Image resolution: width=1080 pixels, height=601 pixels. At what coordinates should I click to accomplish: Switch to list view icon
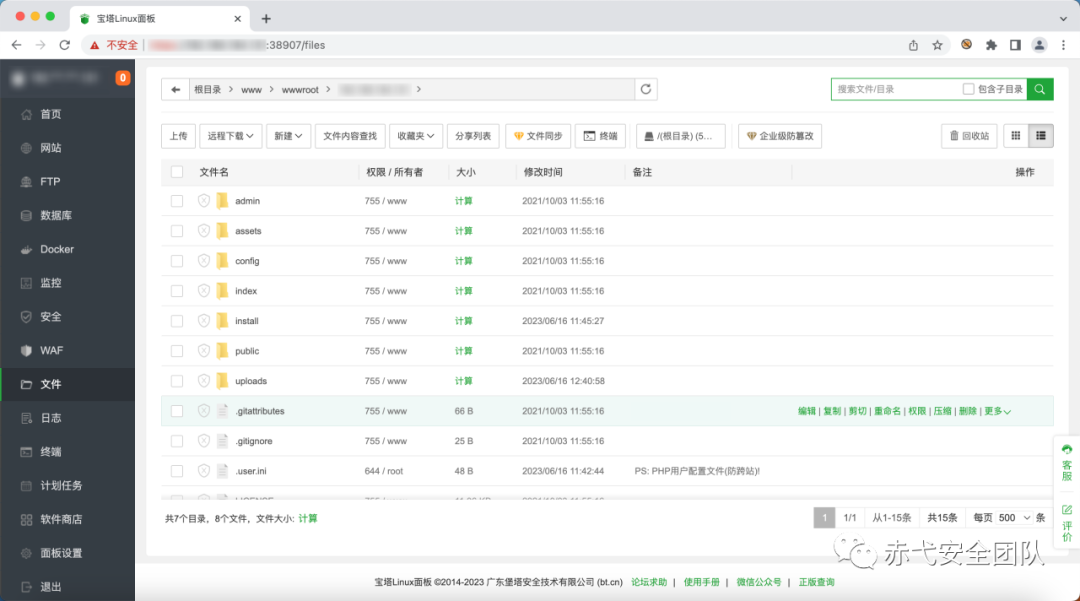[x=1041, y=136]
